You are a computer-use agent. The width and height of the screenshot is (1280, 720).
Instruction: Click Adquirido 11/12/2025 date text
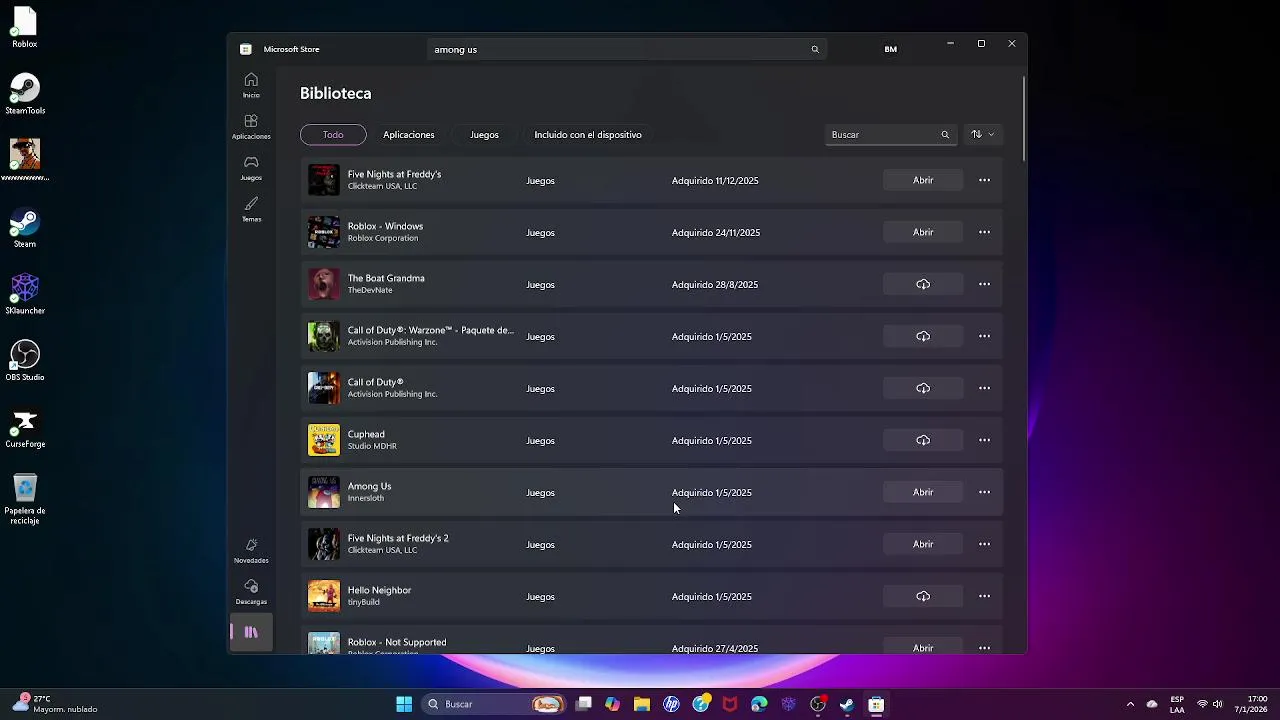(x=715, y=181)
